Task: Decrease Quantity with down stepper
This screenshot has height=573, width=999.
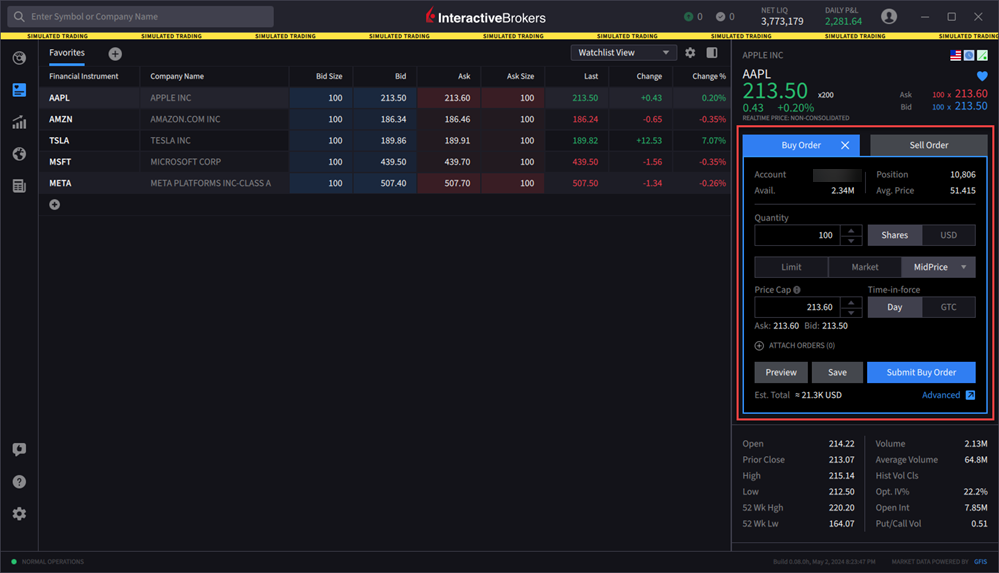Action: 851,241
